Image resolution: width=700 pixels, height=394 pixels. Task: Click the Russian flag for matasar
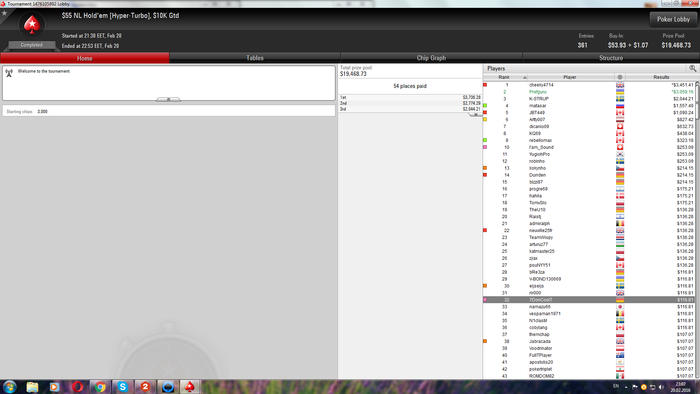620,106
